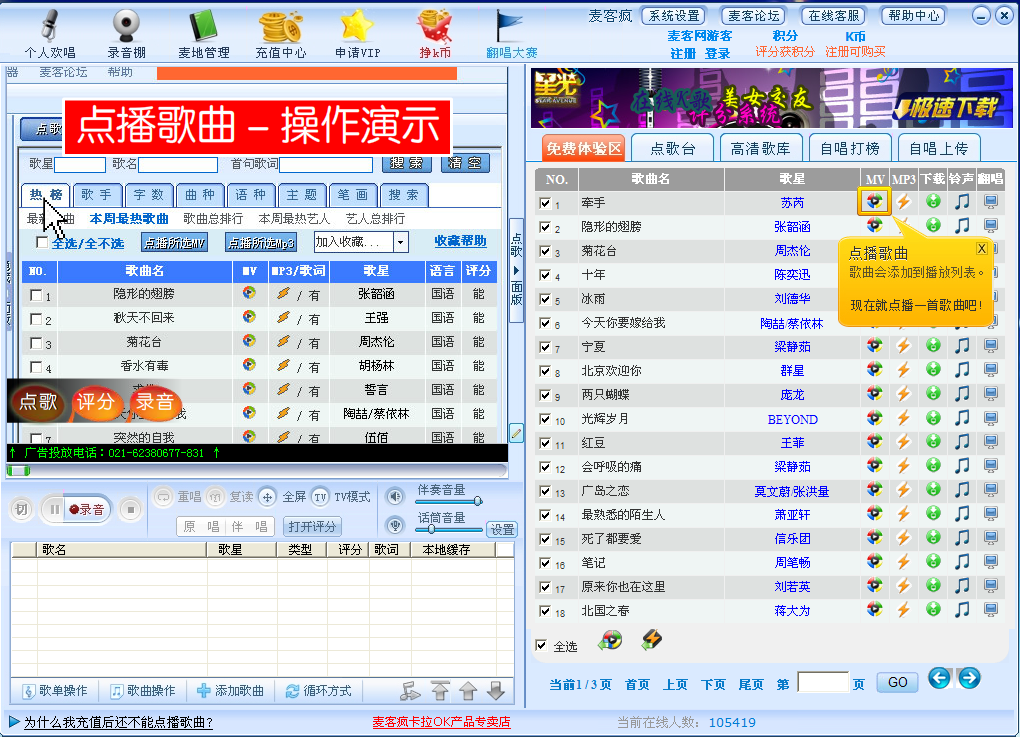Switch to 点歌台 tab
1020x737 pixels.
coord(673,148)
